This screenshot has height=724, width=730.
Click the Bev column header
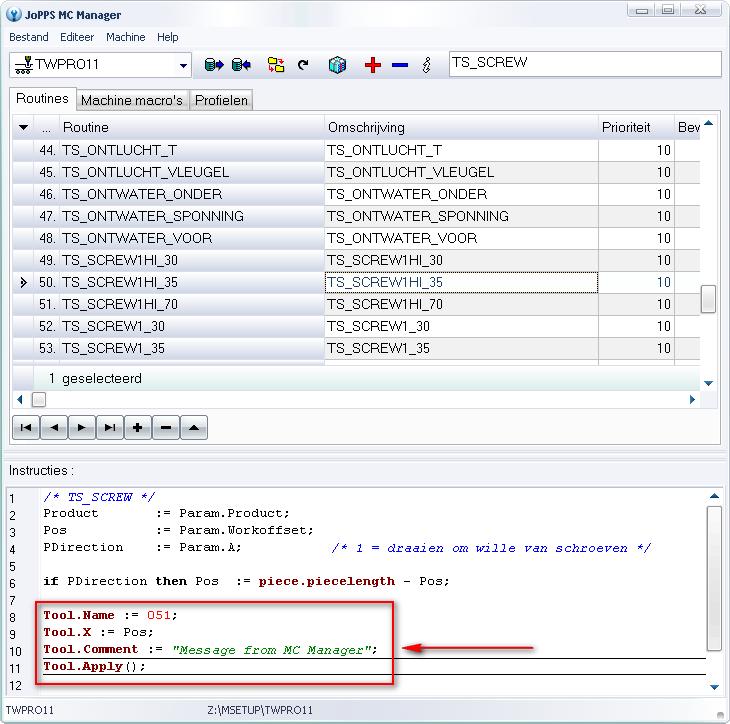click(x=688, y=127)
